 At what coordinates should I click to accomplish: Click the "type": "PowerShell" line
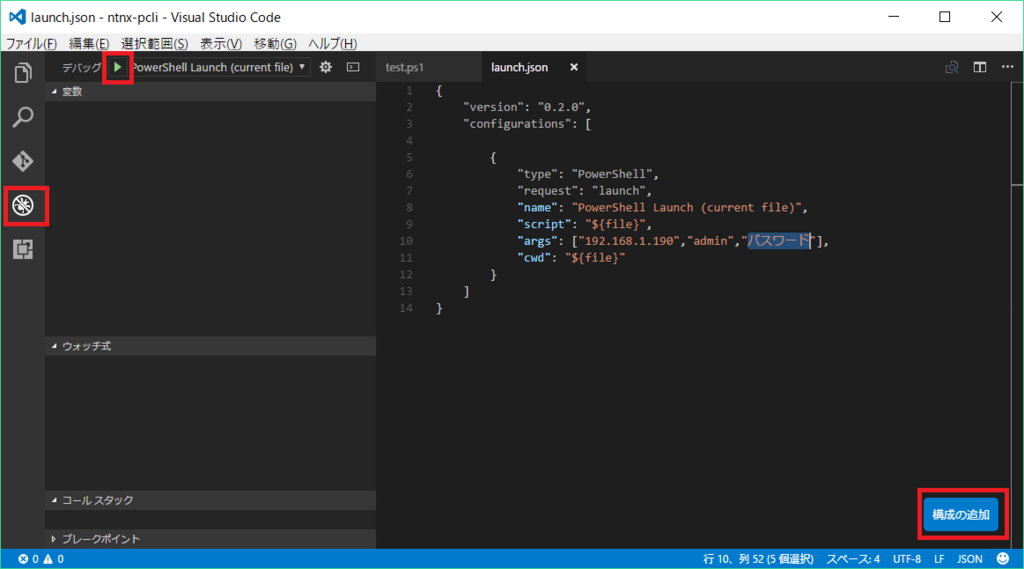(588, 174)
